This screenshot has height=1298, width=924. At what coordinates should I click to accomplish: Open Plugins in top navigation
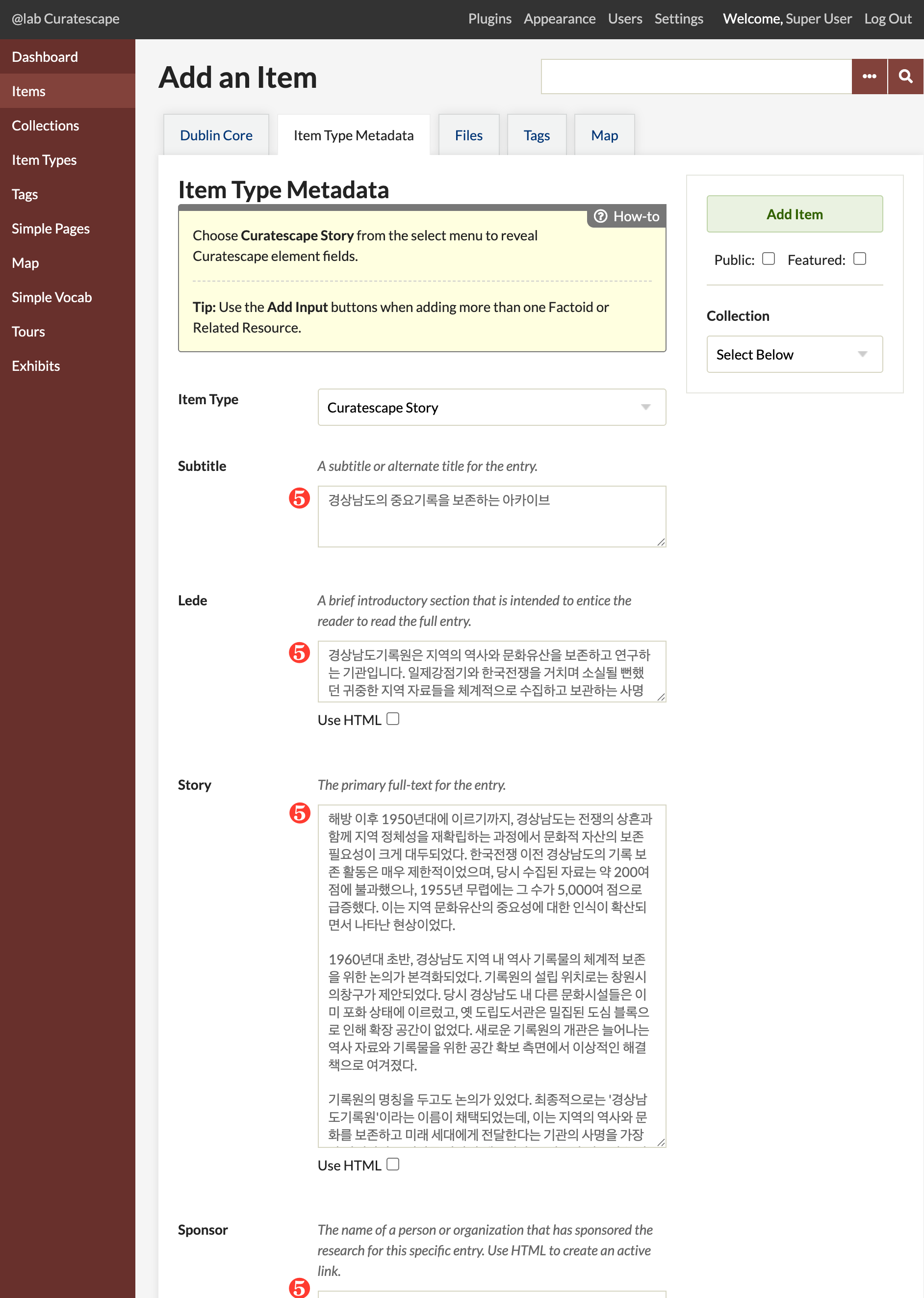(490, 19)
